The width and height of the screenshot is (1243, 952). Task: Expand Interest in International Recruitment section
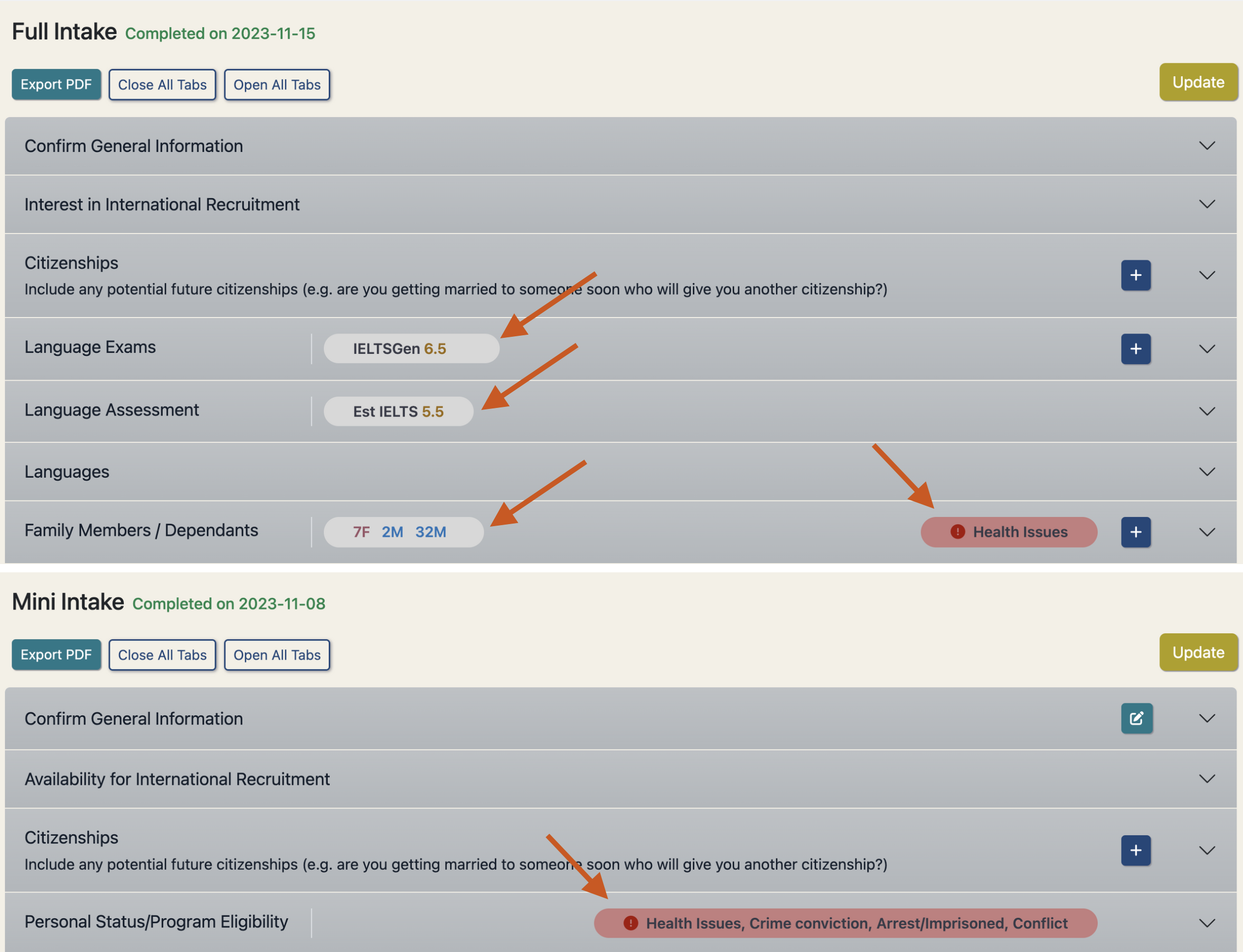pyautogui.click(x=1207, y=204)
